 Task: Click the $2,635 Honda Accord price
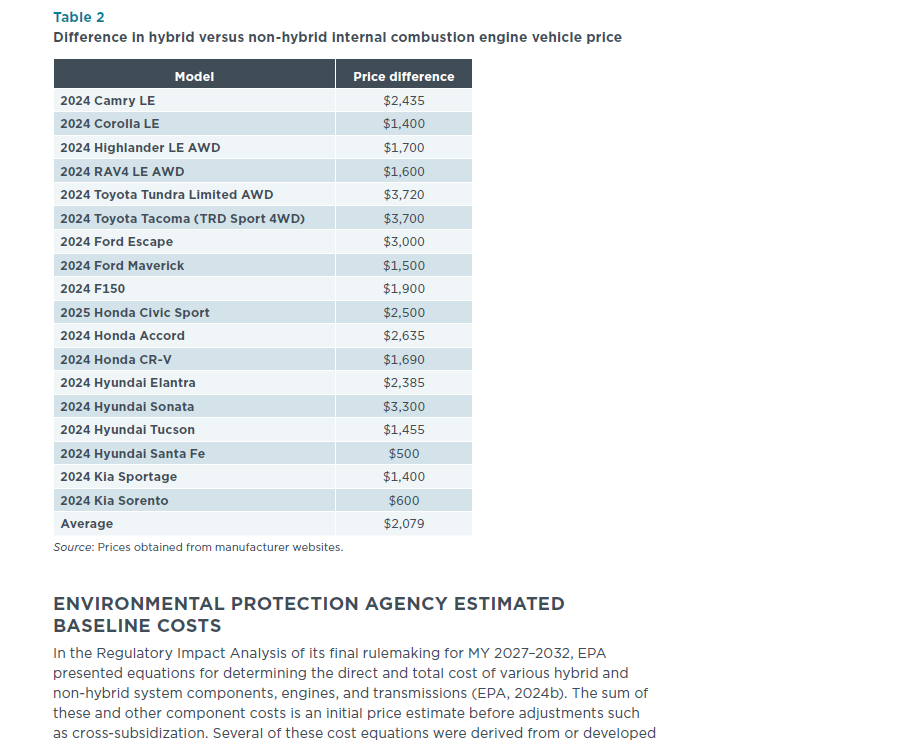click(404, 336)
